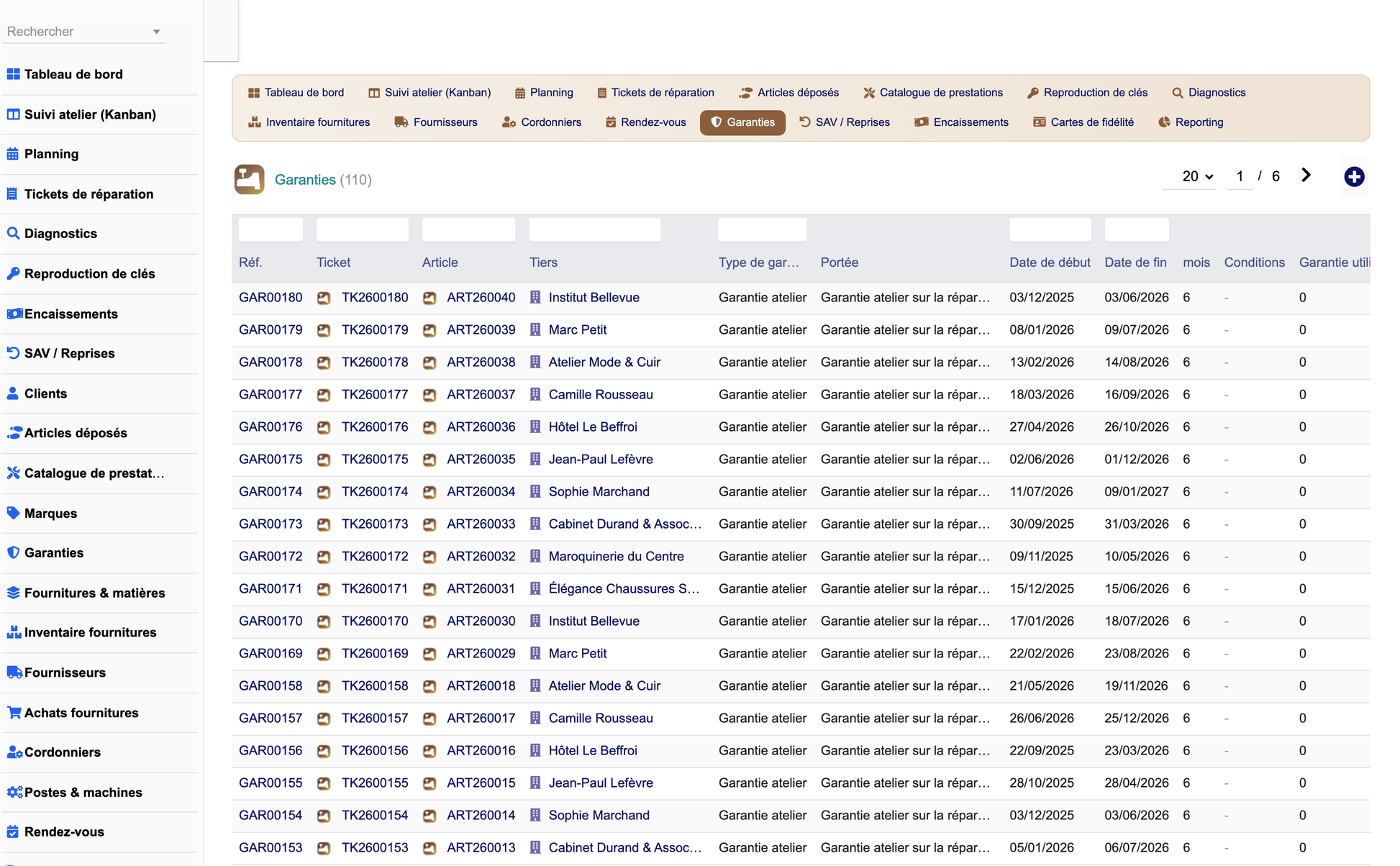Click ticket icon next to TK2600180

click(x=324, y=298)
